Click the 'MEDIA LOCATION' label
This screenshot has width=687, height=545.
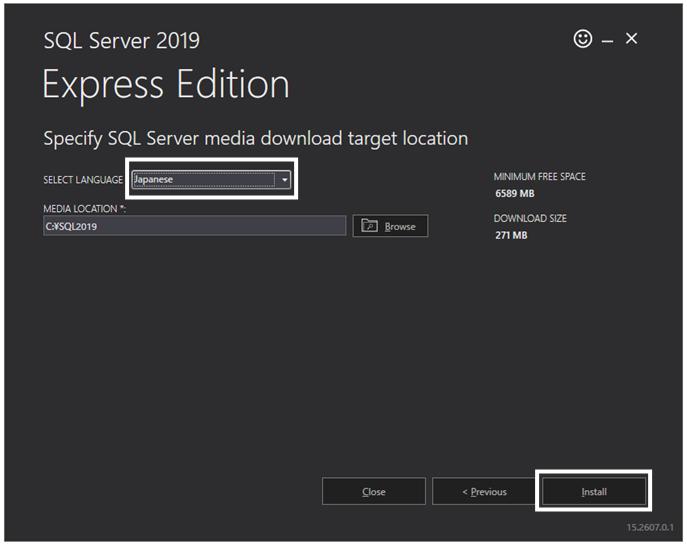[84, 209]
